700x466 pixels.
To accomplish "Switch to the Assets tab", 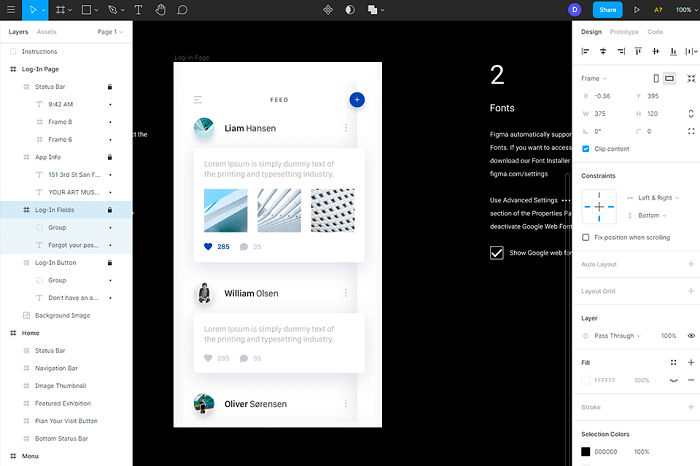I will (x=46, y=32).
